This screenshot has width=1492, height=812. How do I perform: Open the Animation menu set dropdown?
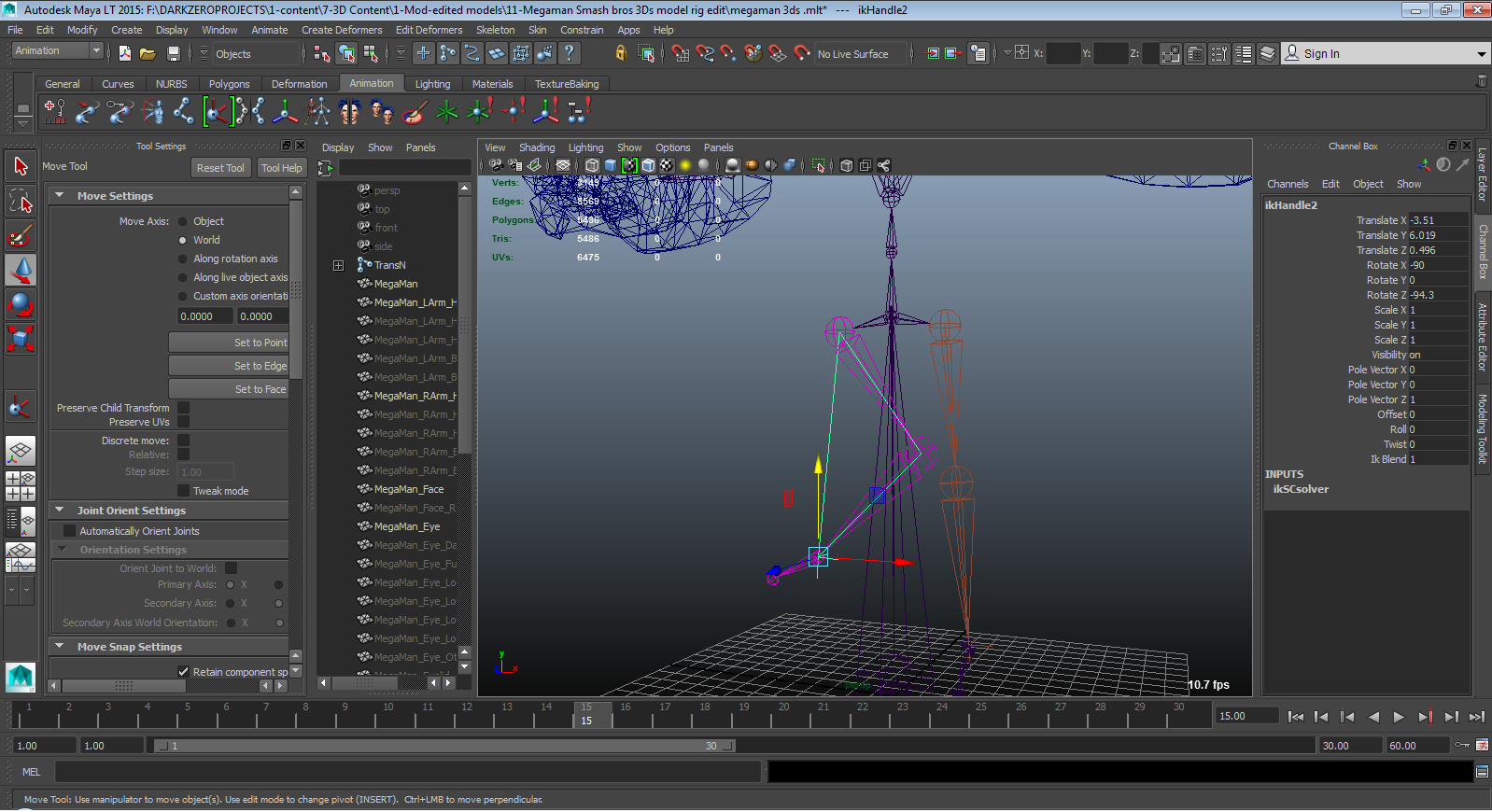(58, 51)
